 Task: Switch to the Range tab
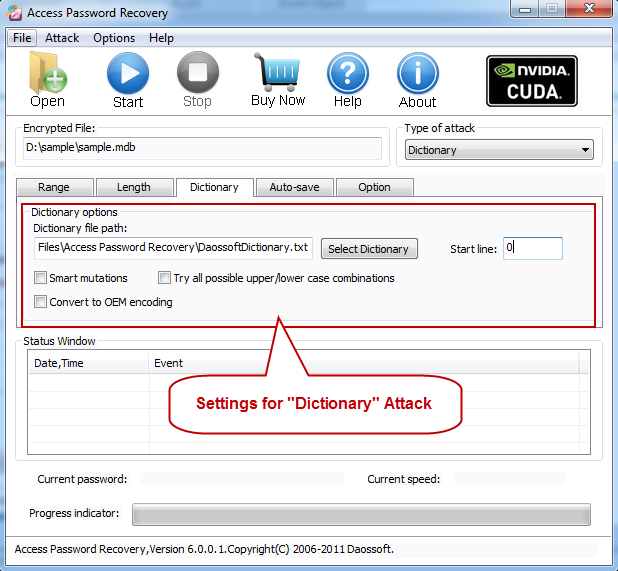(54, 187)
